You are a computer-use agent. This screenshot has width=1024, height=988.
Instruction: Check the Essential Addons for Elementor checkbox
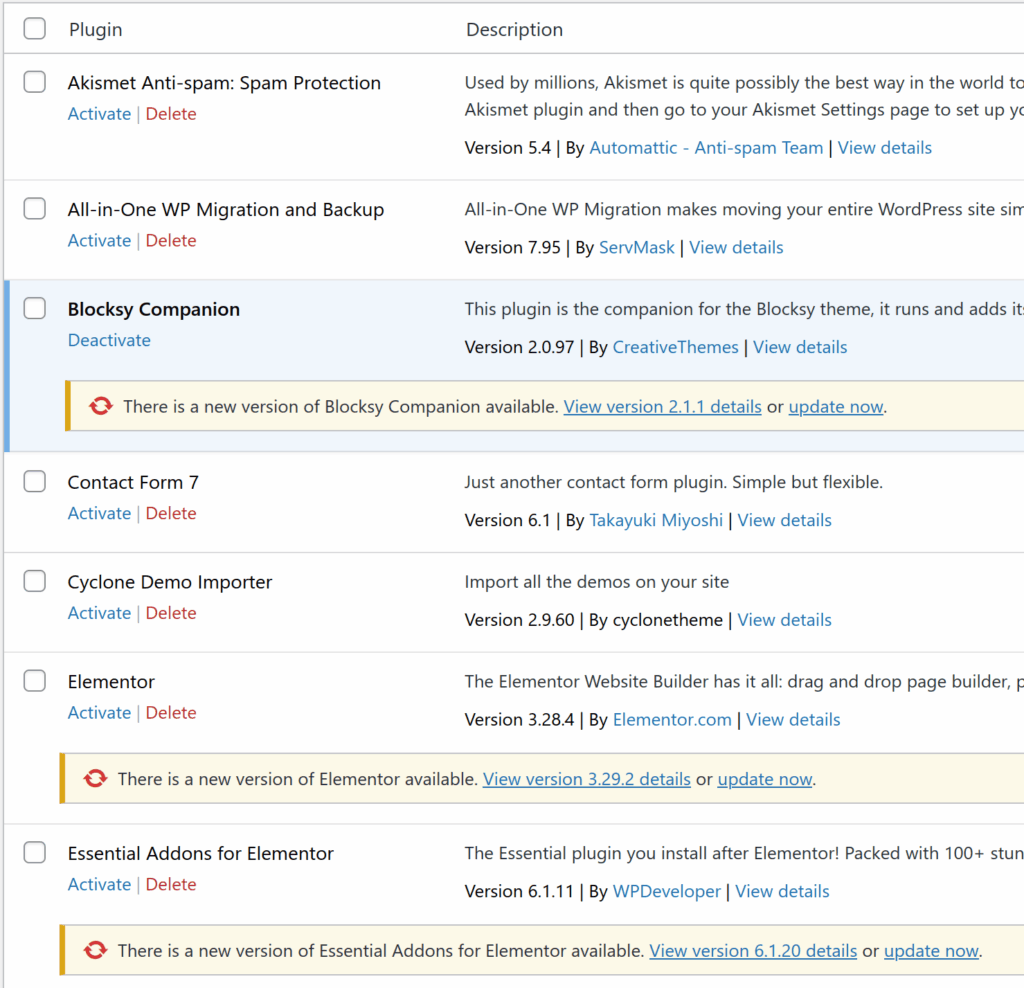pos(35,853)
